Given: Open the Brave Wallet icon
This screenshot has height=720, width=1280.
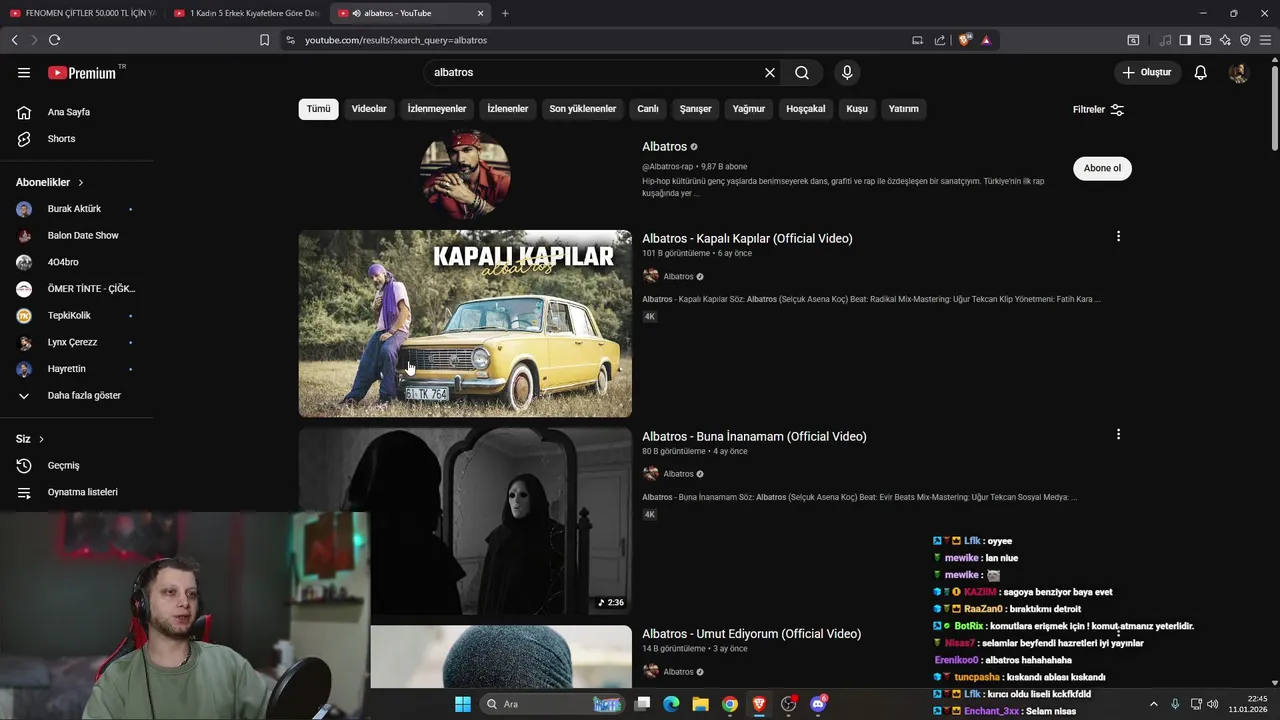Looking at the screenshot, I should tap(1205, 40).
